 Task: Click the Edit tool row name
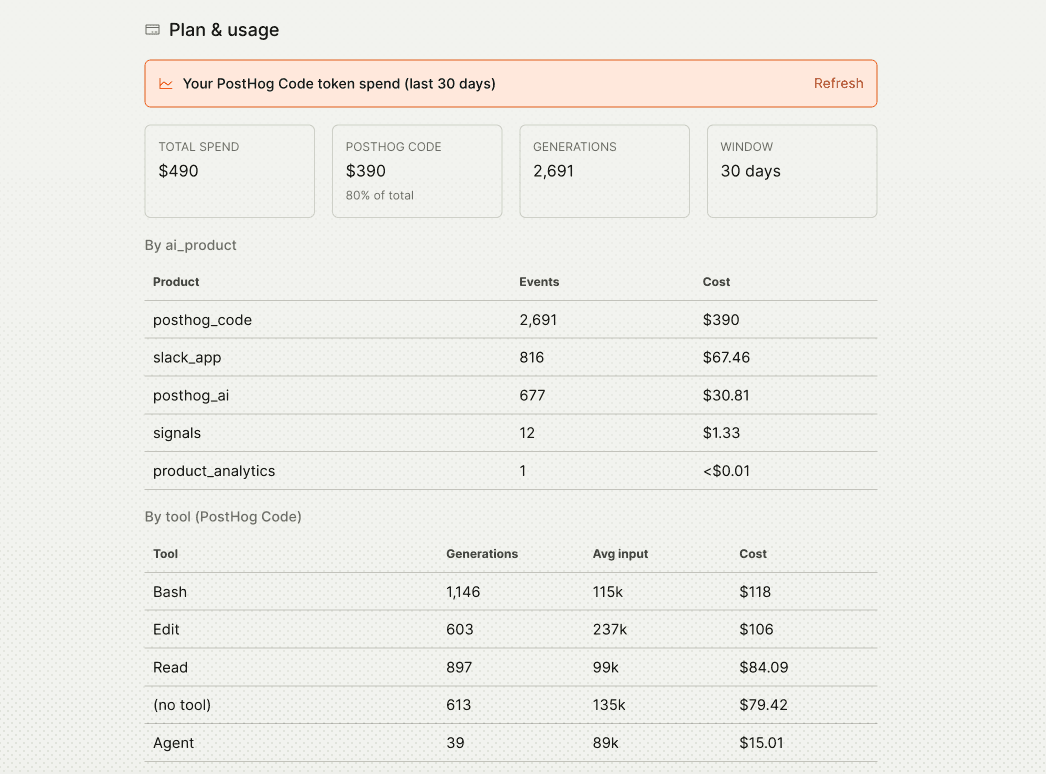click(x=166, y=629)
